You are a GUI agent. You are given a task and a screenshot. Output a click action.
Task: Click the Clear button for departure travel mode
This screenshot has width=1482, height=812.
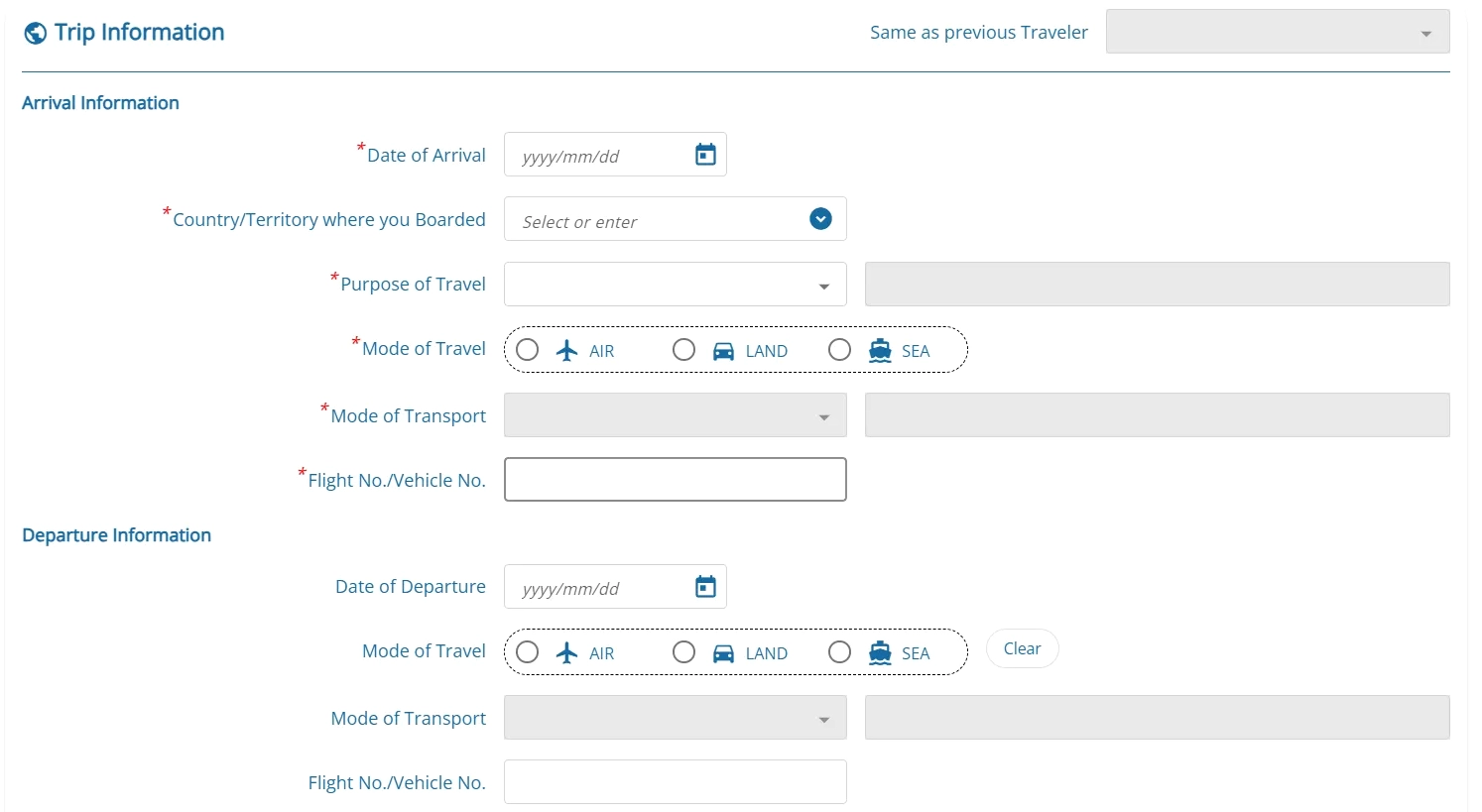pos(1023,649)
